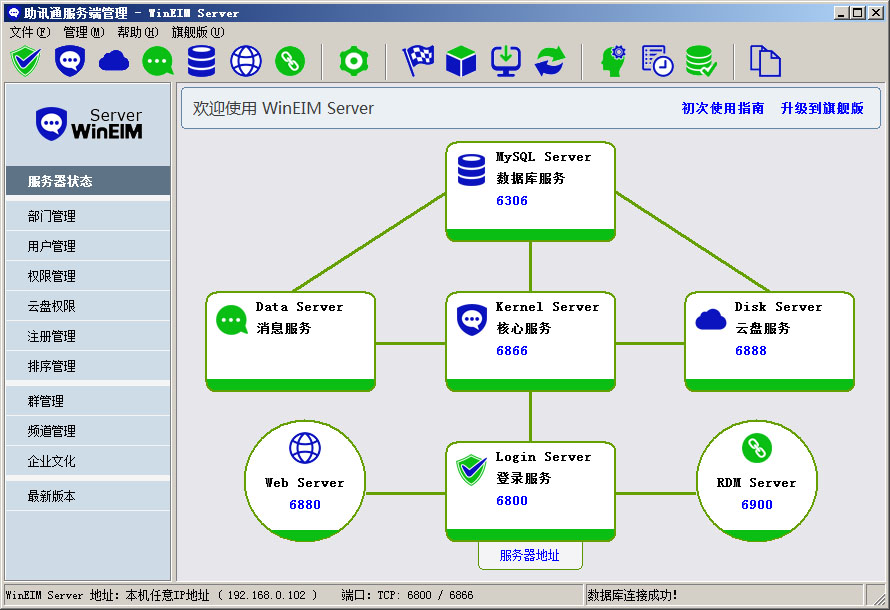The image size is (890, 610).
Task: Click the green chat bubble toolbar icon
Action: click(158, 61)
